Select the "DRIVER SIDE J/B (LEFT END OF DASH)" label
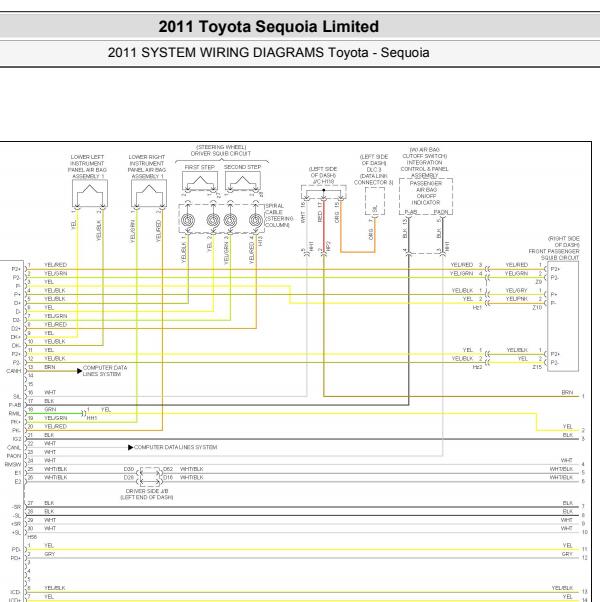The width and height of the screenshot is (600, 602). (147, 494)
